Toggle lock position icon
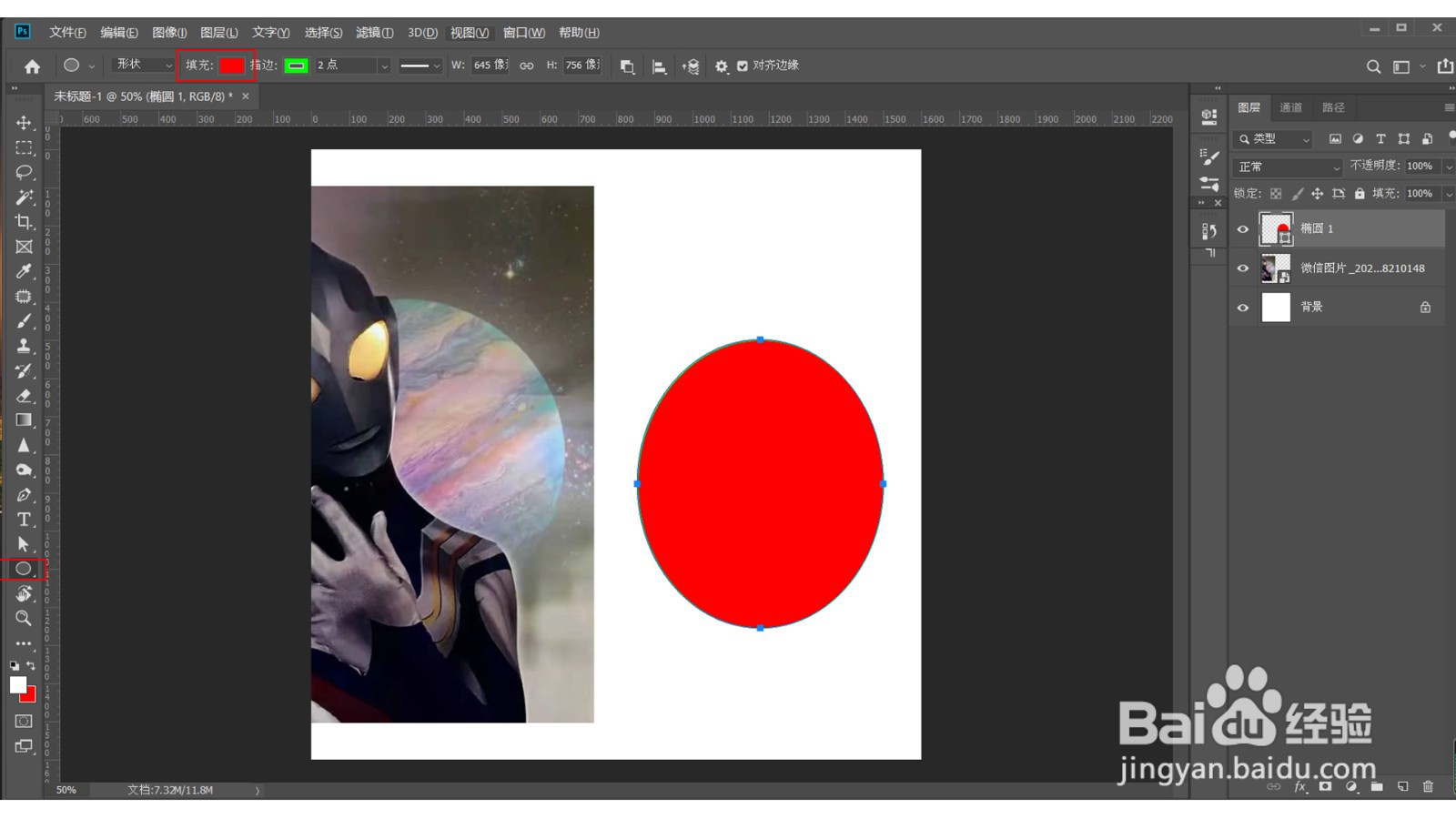 click(x=1317, y=194)
